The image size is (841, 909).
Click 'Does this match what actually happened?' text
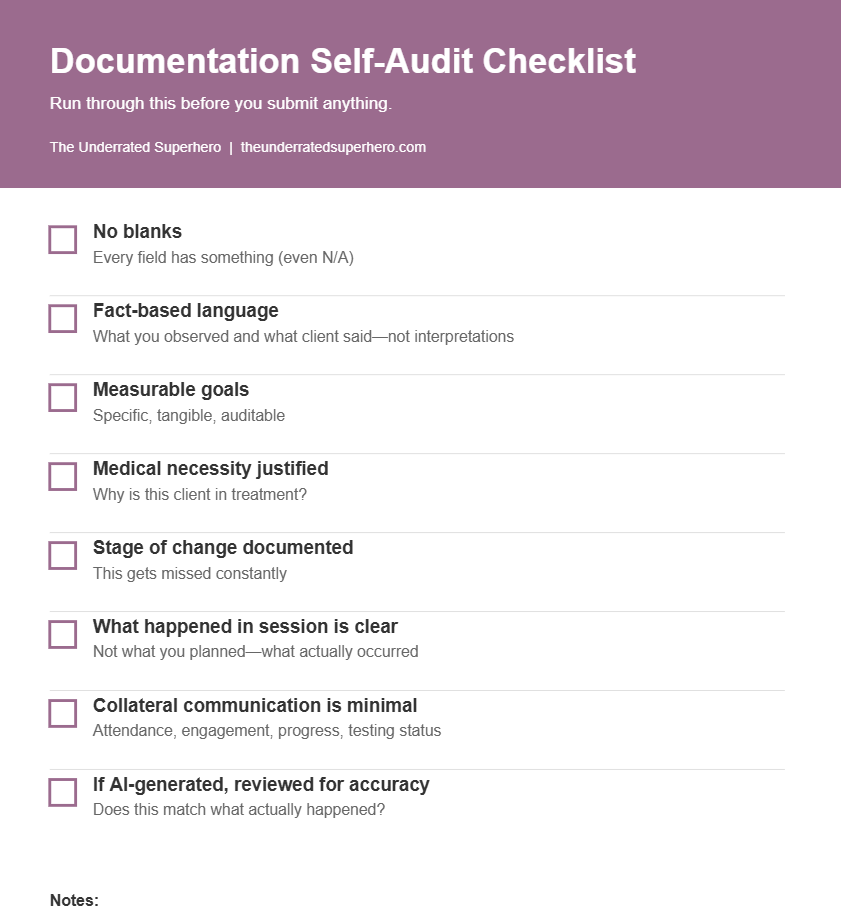(x=239, y=810)
